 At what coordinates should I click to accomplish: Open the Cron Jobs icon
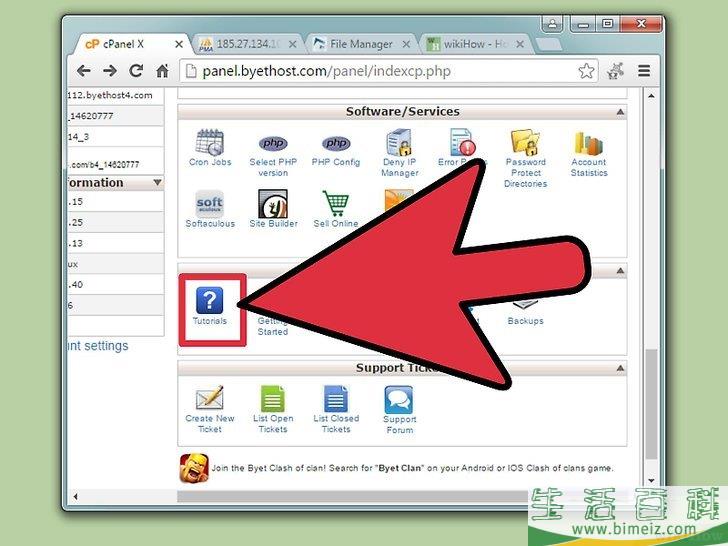coord(210,143)
